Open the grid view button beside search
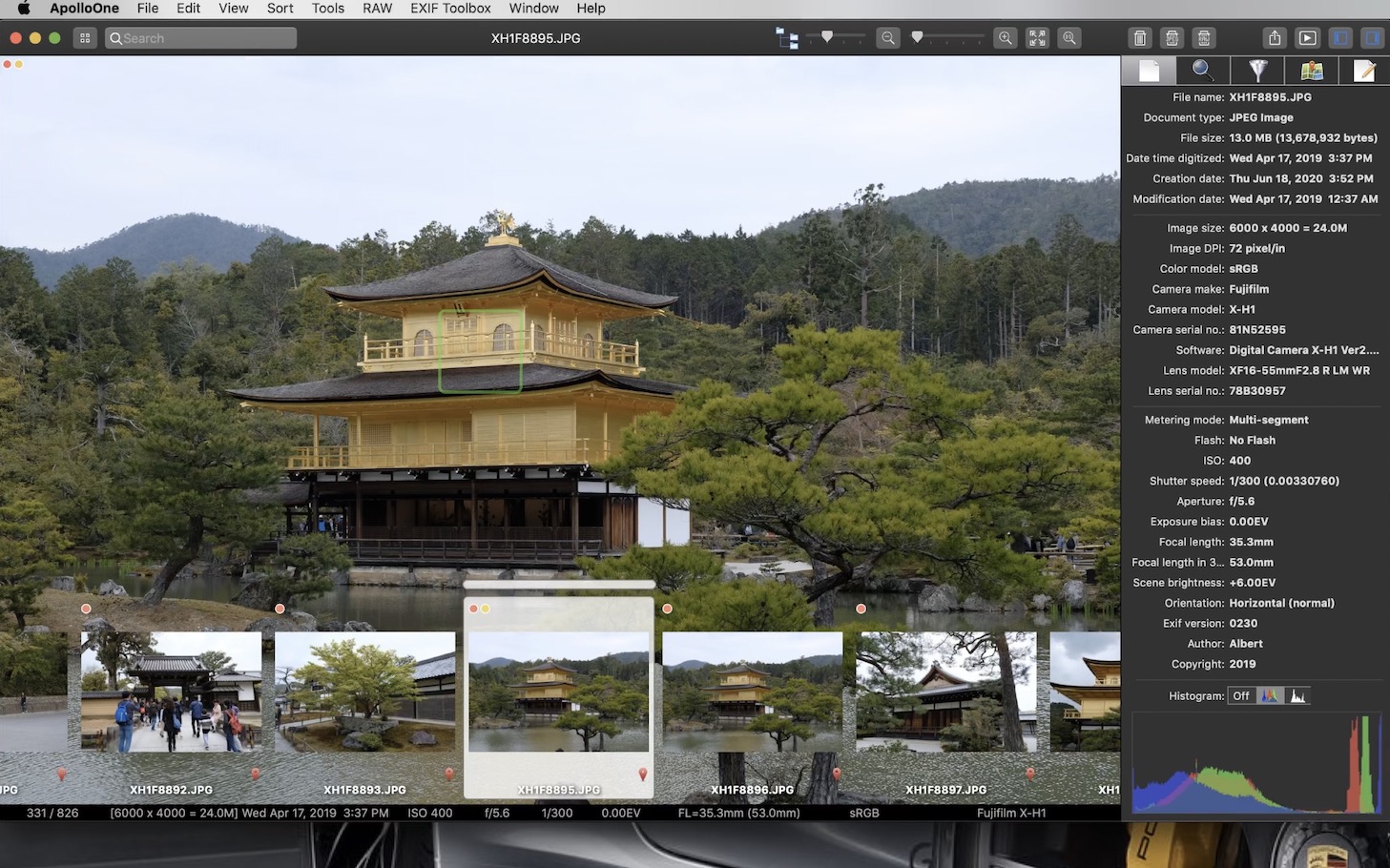 point(85,38)
